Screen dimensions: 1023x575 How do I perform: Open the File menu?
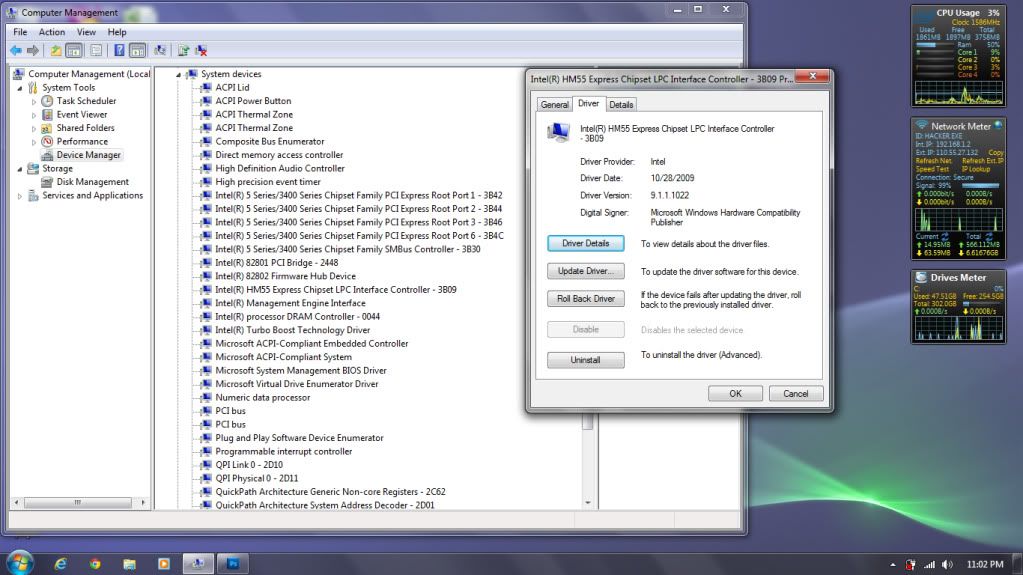click(x=20, y=32)
